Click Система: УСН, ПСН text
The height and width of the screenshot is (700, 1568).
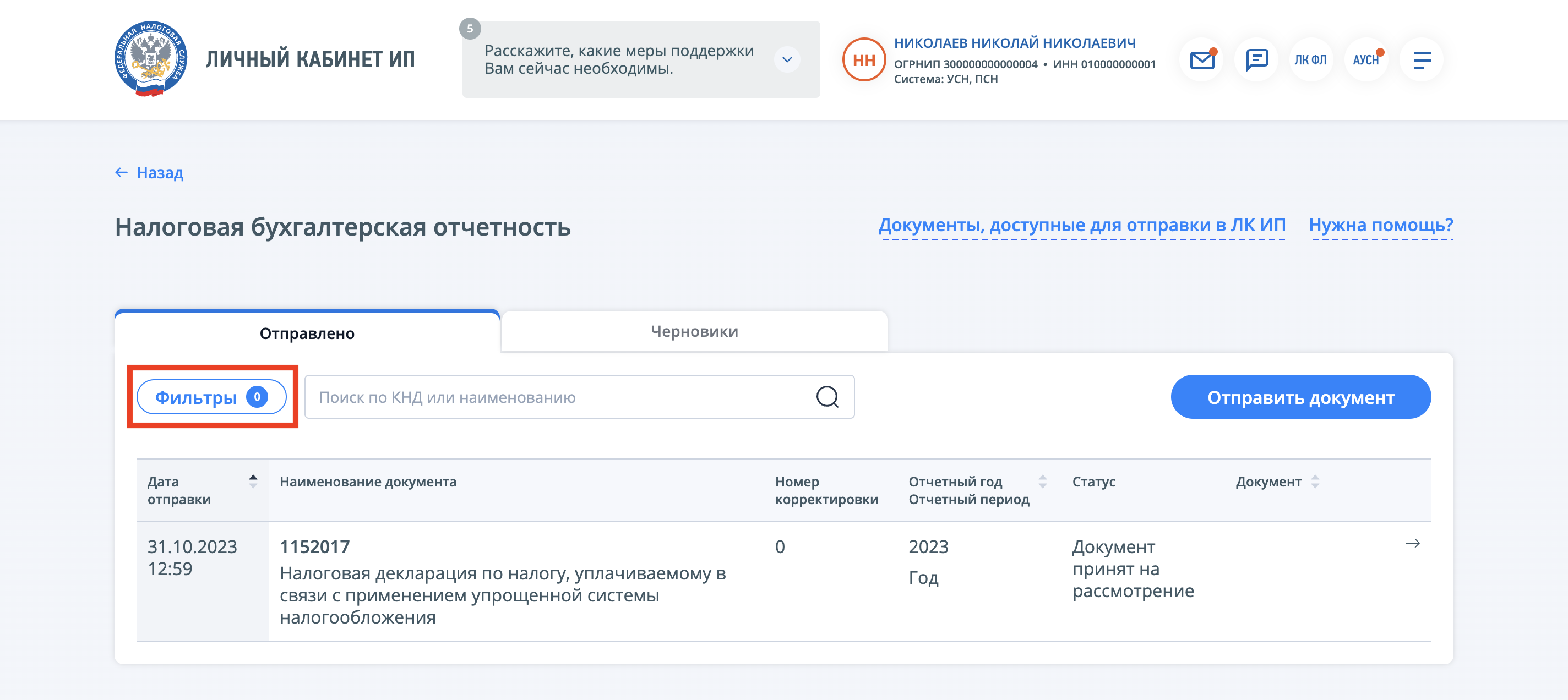coord(945,79)
